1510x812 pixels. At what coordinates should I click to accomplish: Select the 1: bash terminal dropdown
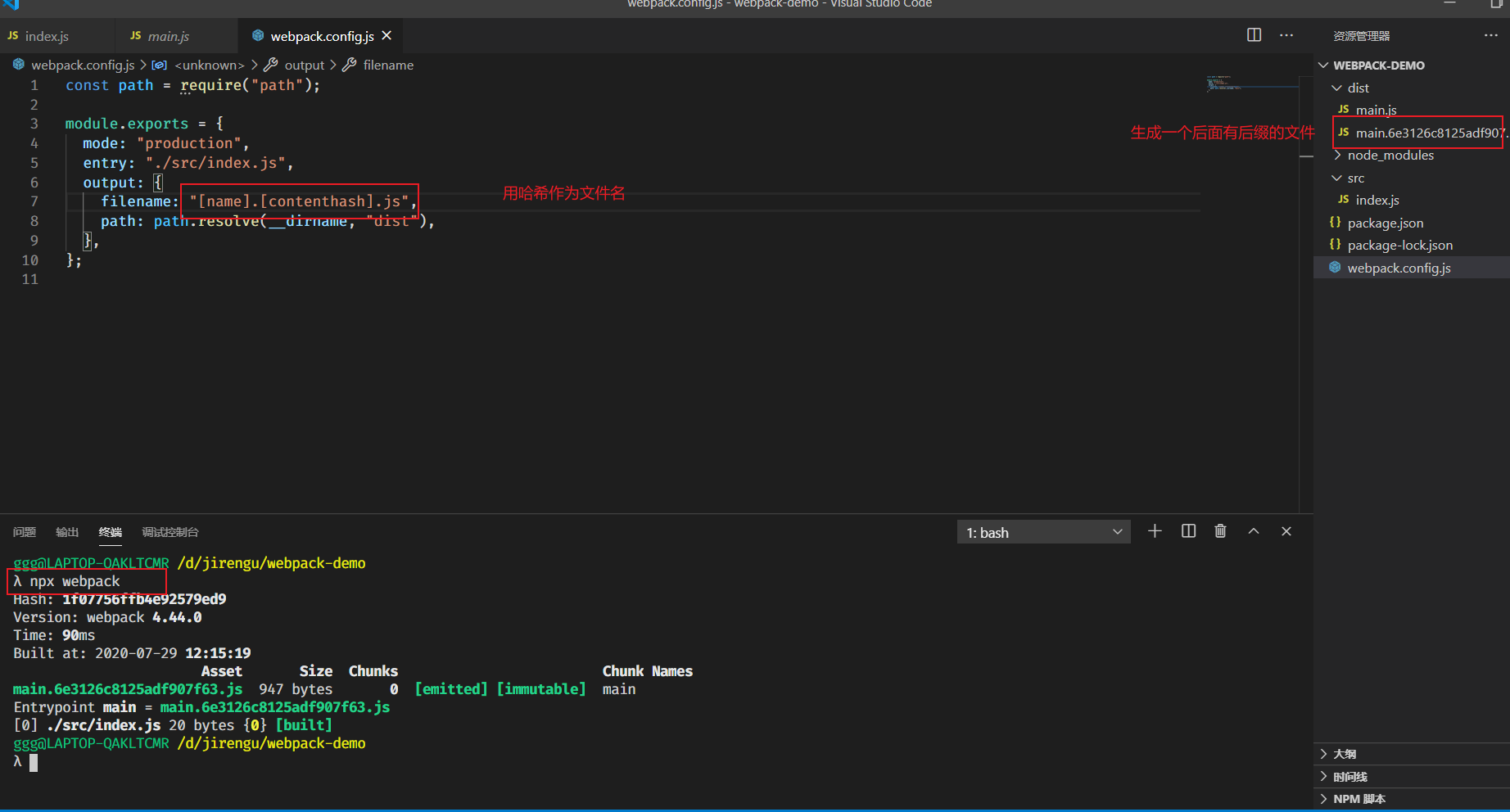point(1043,532)
